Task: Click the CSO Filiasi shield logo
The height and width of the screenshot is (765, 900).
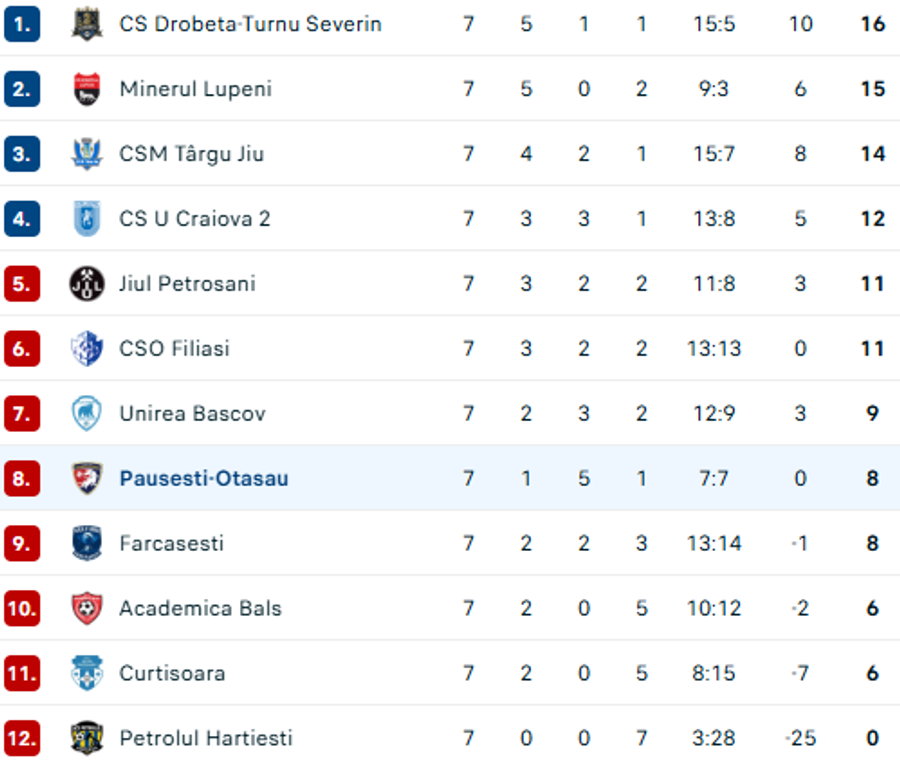Action: pos(87,348)
